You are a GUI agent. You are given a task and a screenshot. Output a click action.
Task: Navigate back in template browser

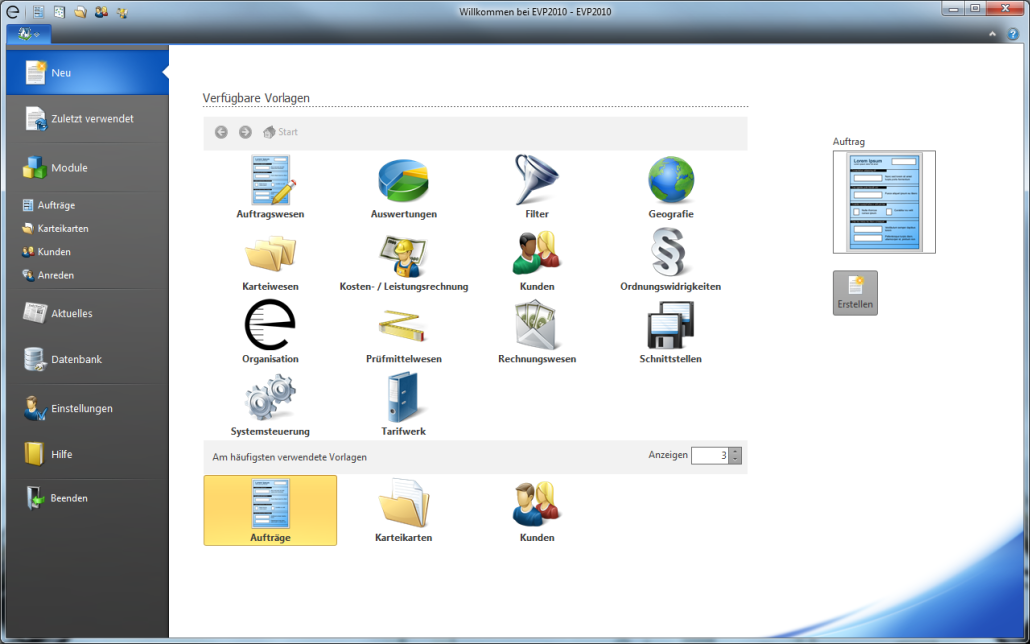[x=221, y=132]
